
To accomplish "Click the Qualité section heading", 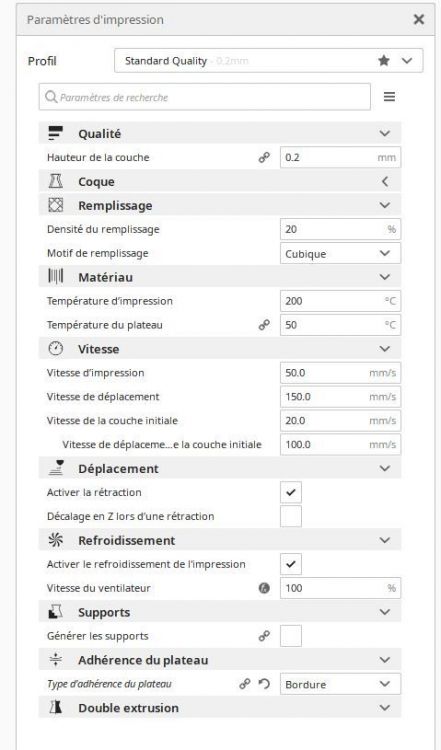I will 99,134.
